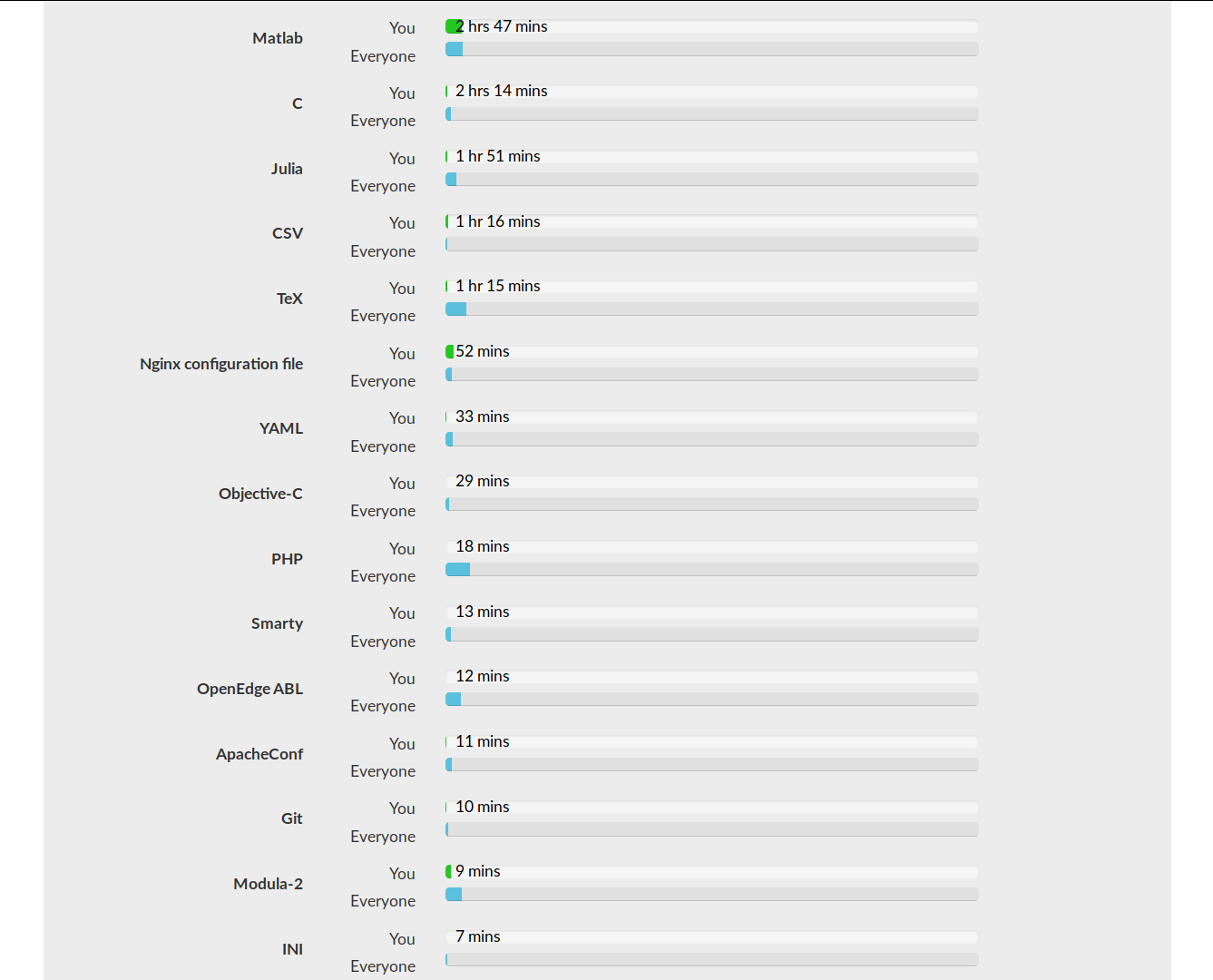1213x980 pixels.
Task: Click the Julia "Everyone" progress bar
Action: [x=711, y=180]
